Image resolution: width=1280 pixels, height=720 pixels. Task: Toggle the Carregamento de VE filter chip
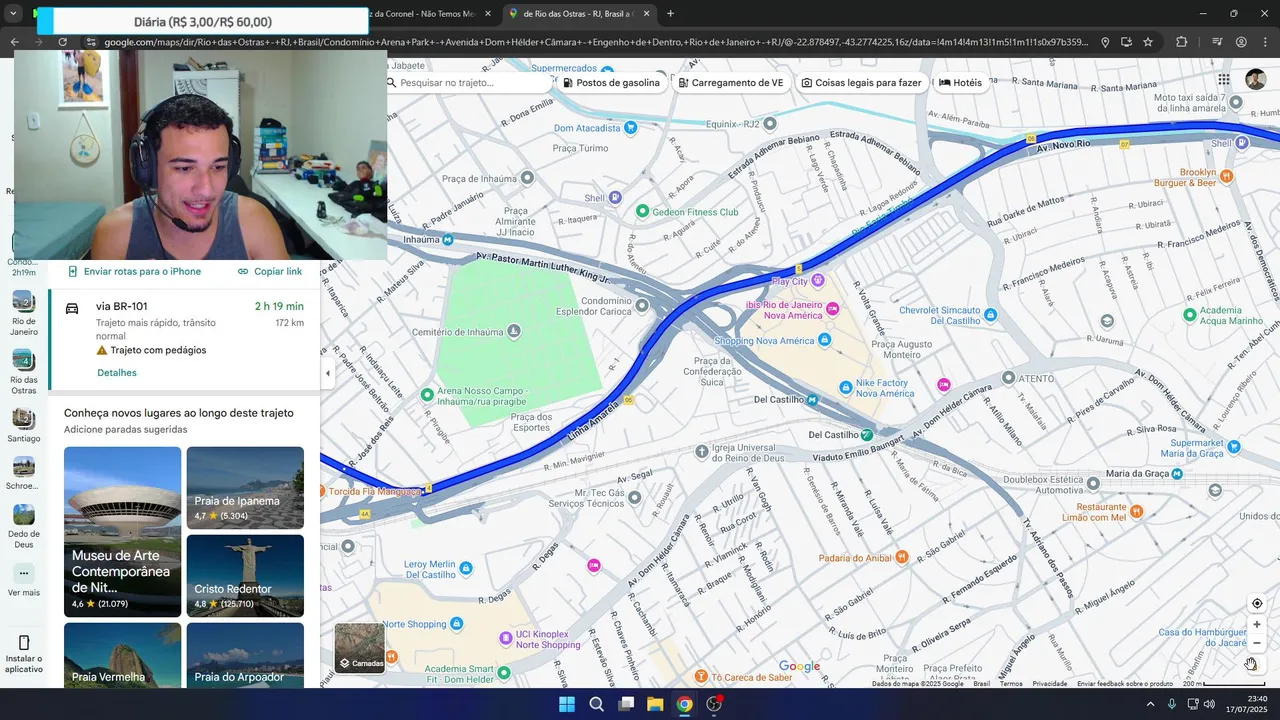[730, 83]
